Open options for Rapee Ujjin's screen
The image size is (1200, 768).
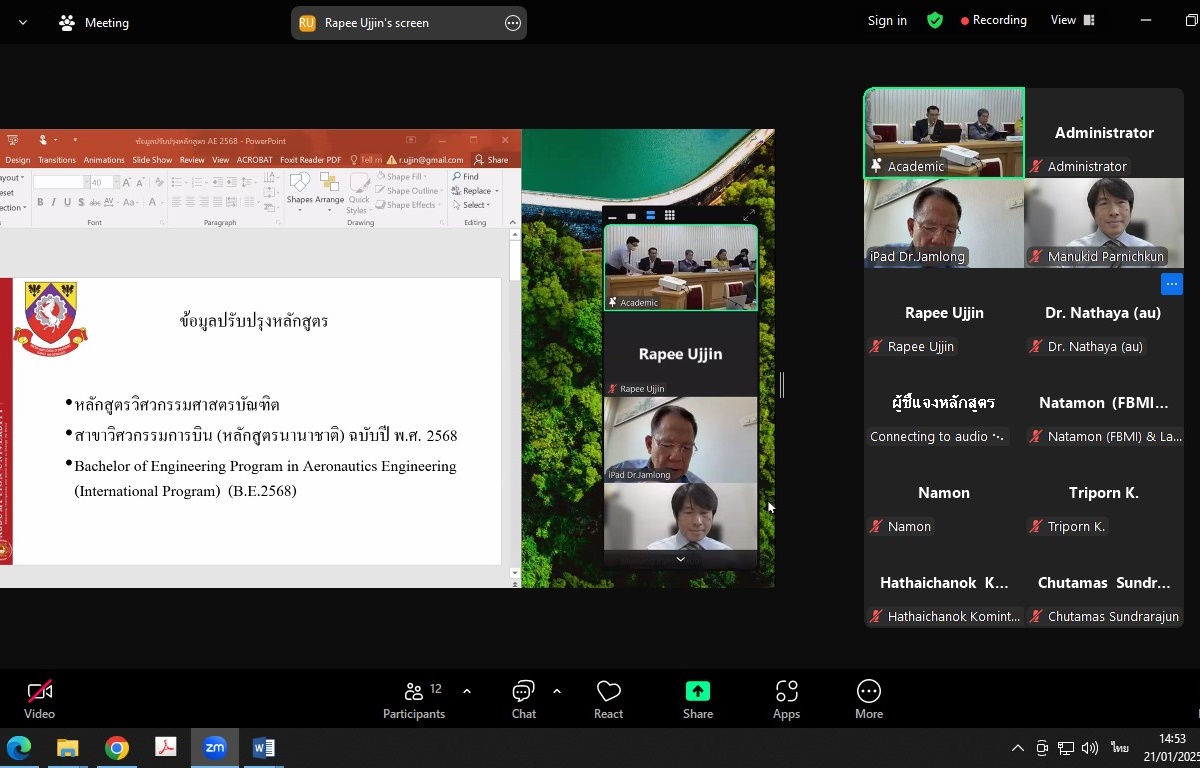tap(513, 23)
